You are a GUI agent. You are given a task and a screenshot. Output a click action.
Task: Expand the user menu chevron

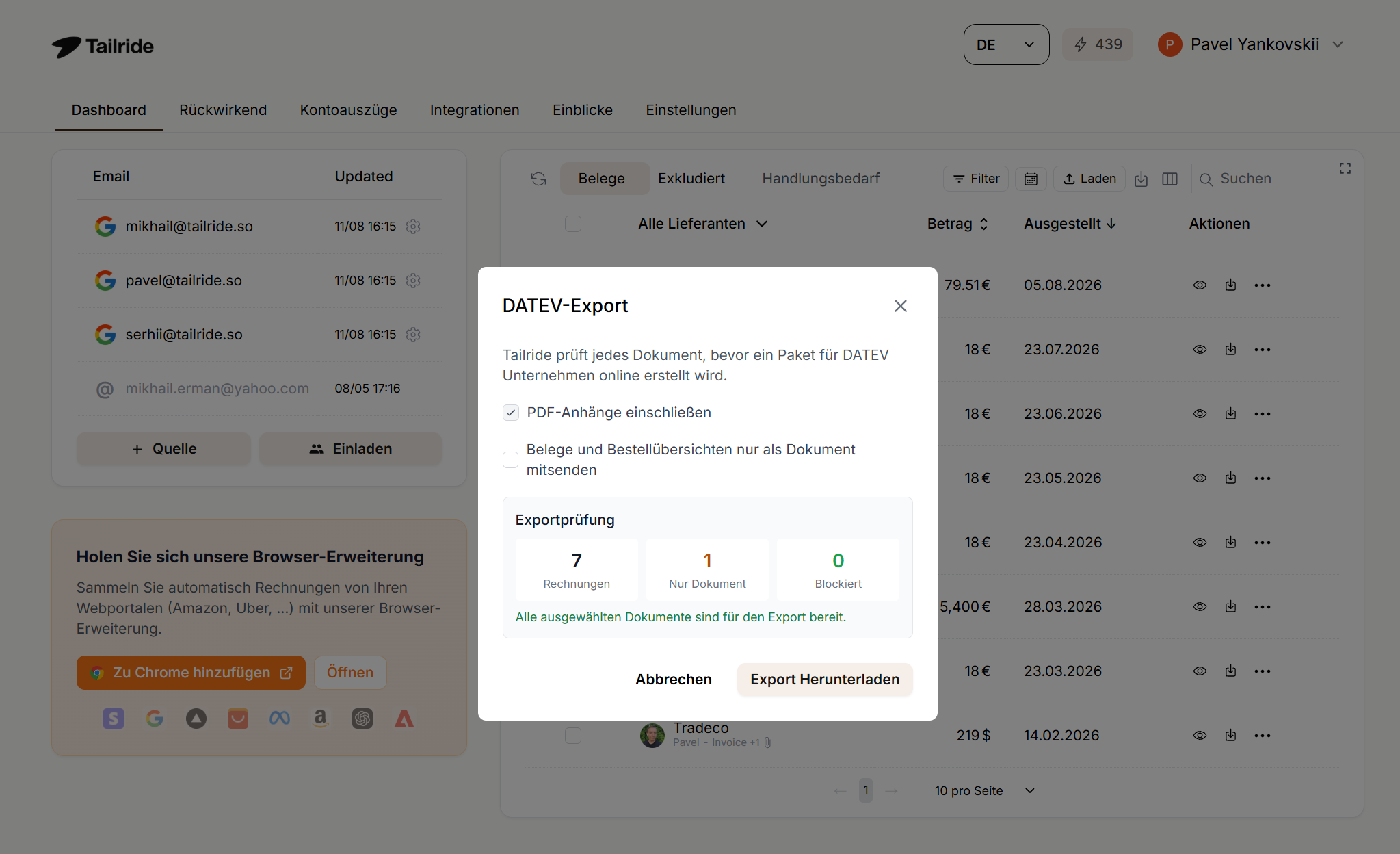(x=1338, y=44)
